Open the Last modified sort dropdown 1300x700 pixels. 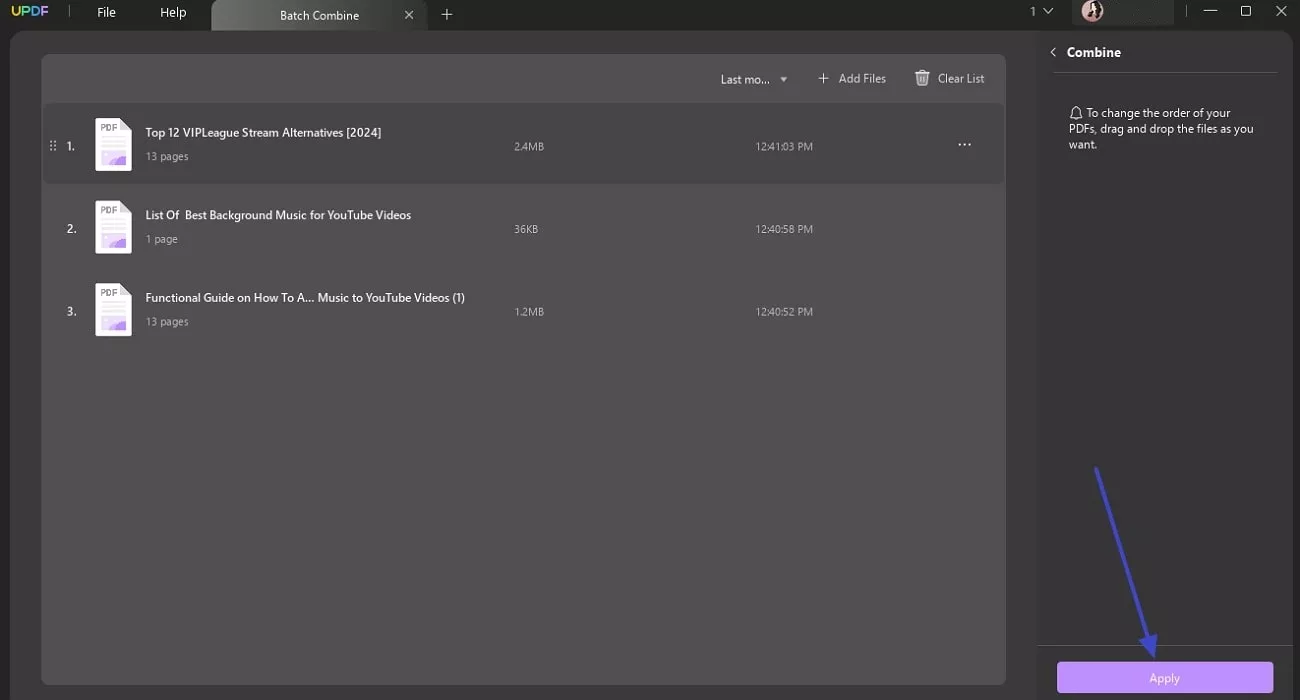click(x=753, y=78)
